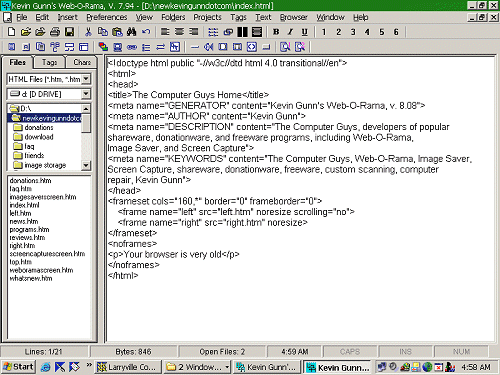Select left.htm in file list

[20, 213]
